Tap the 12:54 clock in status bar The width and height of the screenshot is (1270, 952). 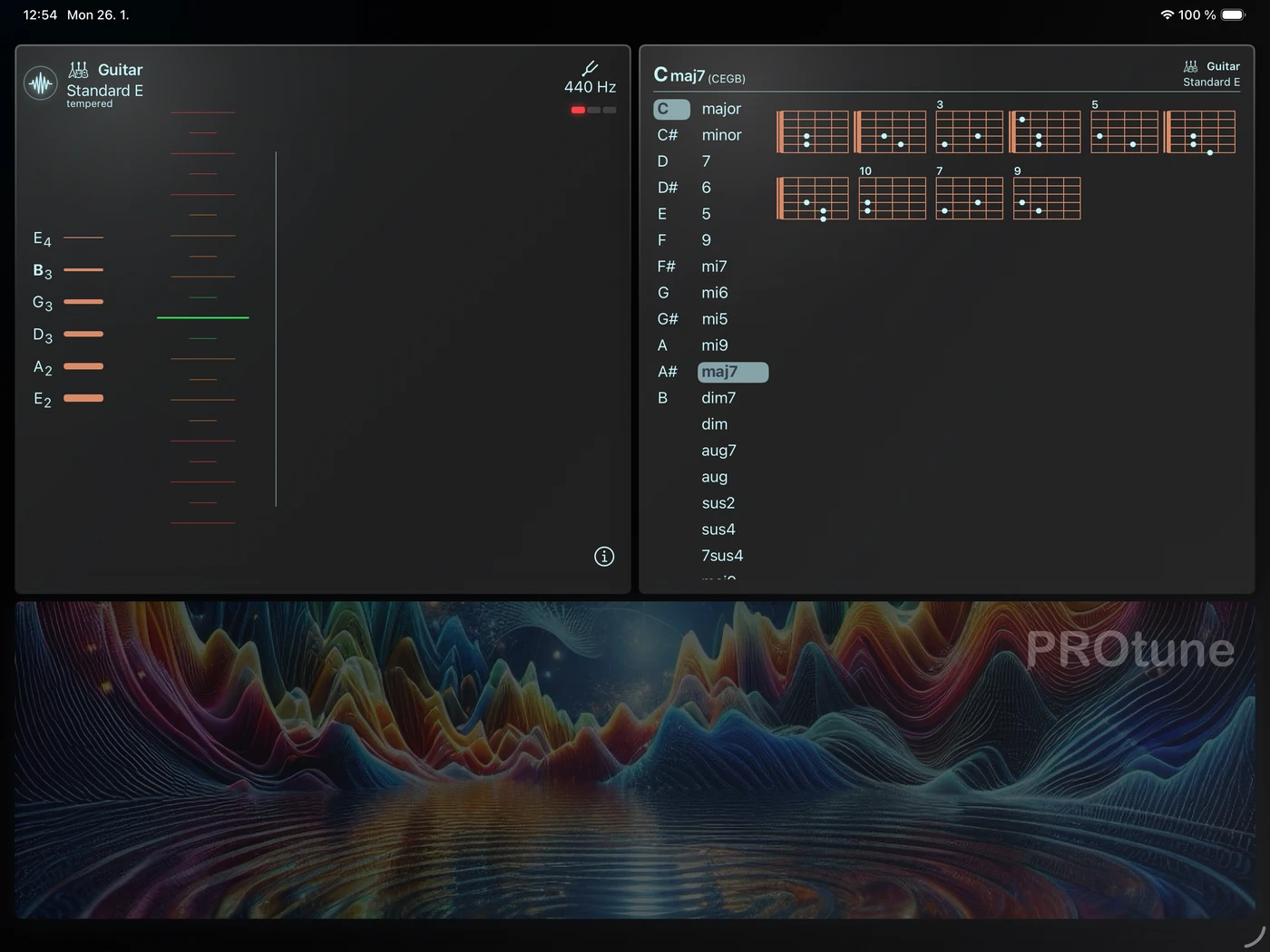[x=40, y=15]
